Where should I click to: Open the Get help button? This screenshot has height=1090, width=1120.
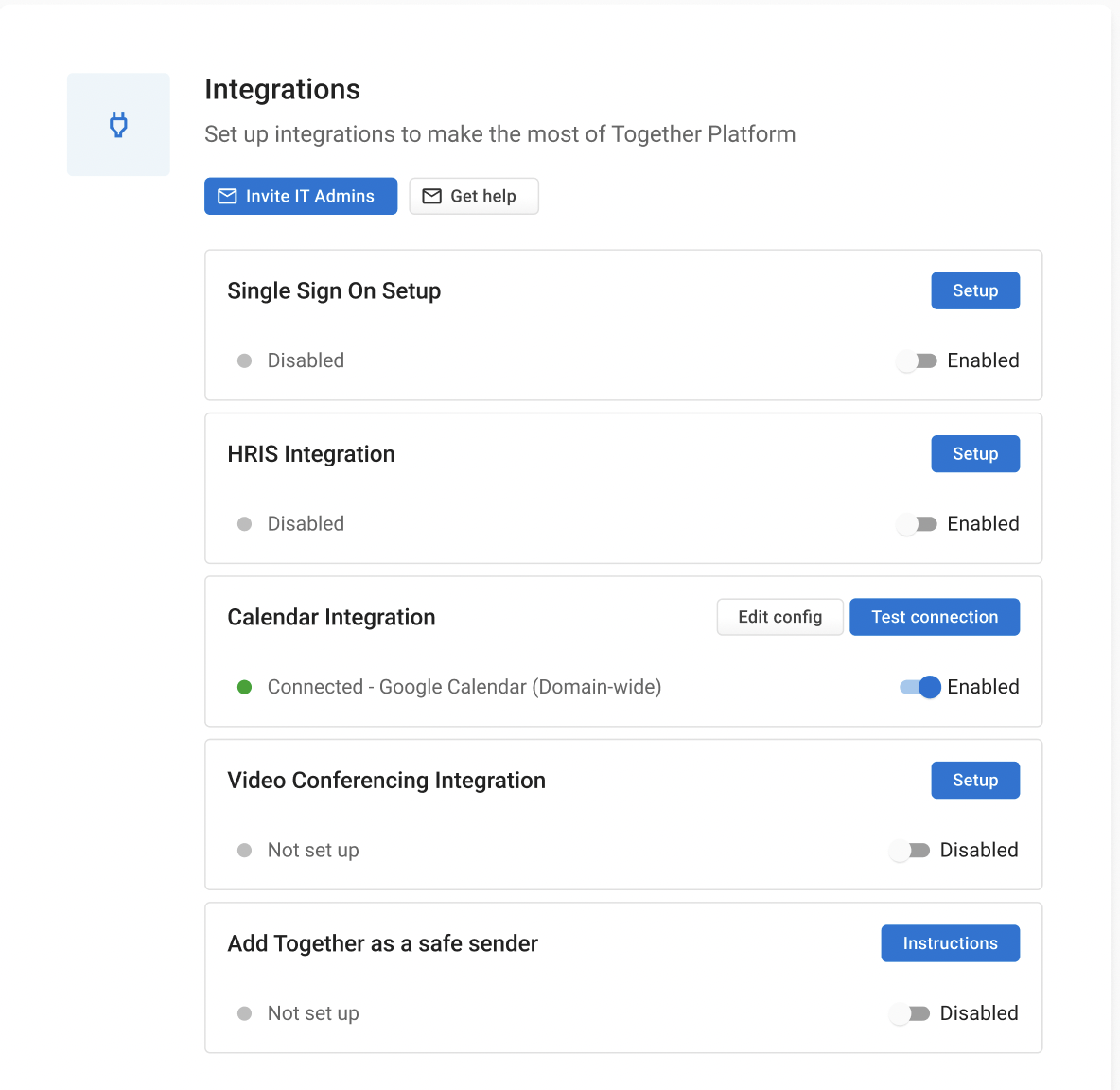(x=474, y=196)
